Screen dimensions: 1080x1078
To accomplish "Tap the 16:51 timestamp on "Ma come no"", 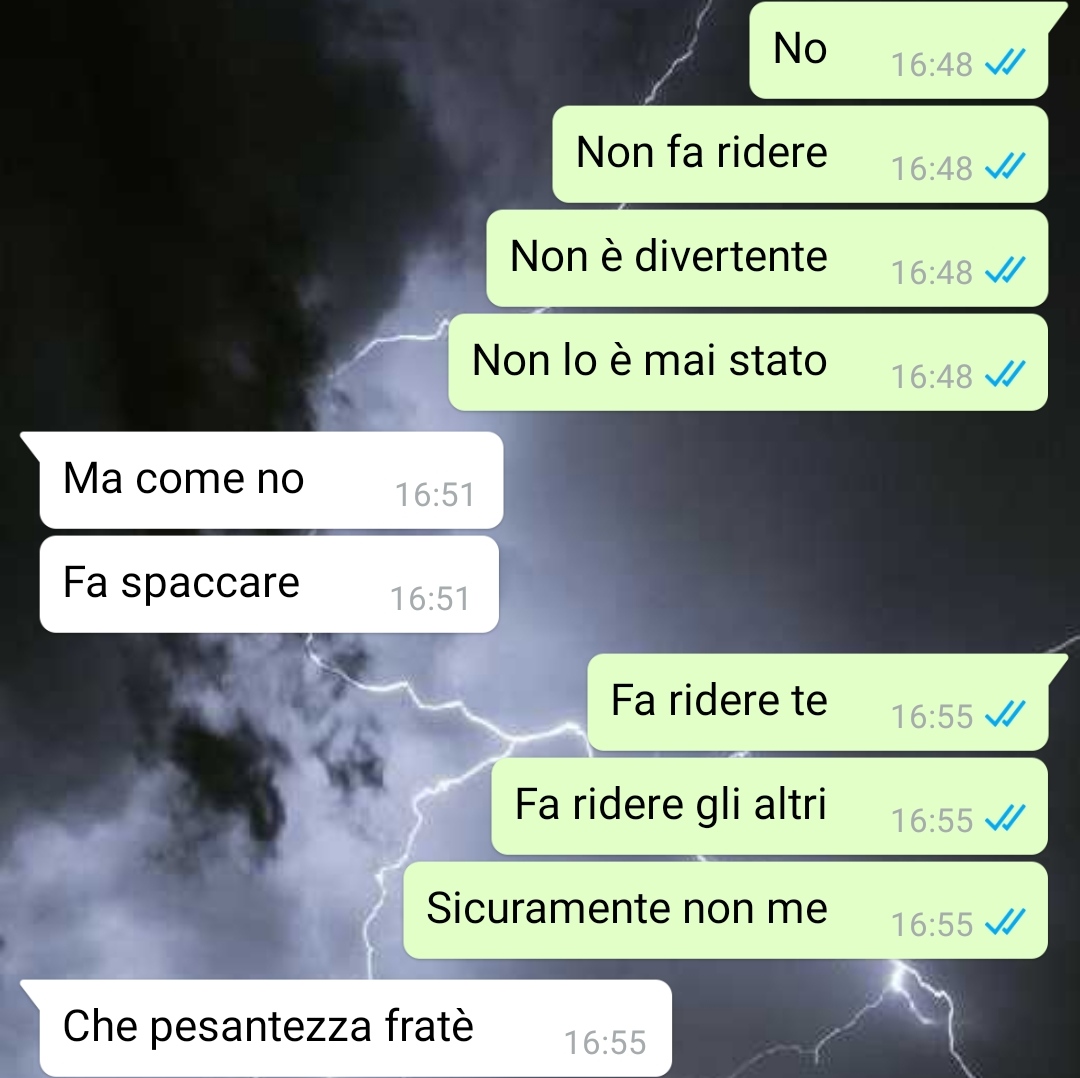I will pos(435,495).
